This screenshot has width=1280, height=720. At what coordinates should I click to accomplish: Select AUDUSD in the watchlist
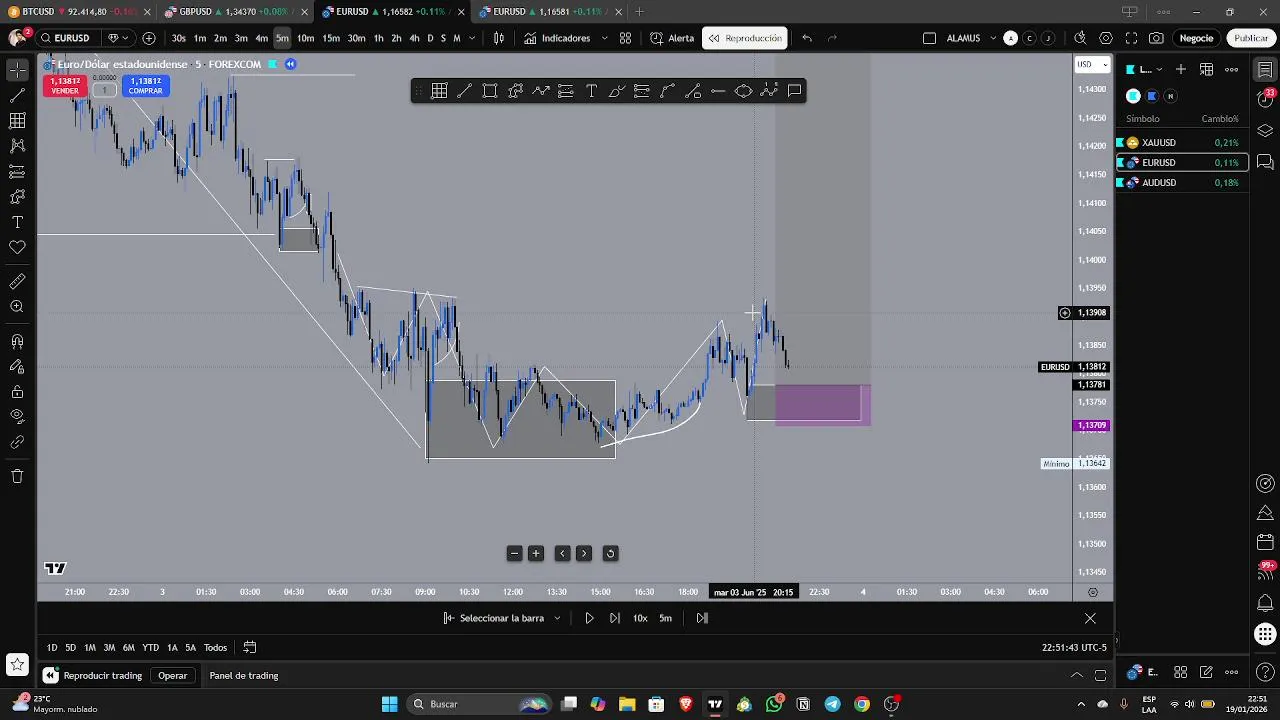click(1181, 183)
